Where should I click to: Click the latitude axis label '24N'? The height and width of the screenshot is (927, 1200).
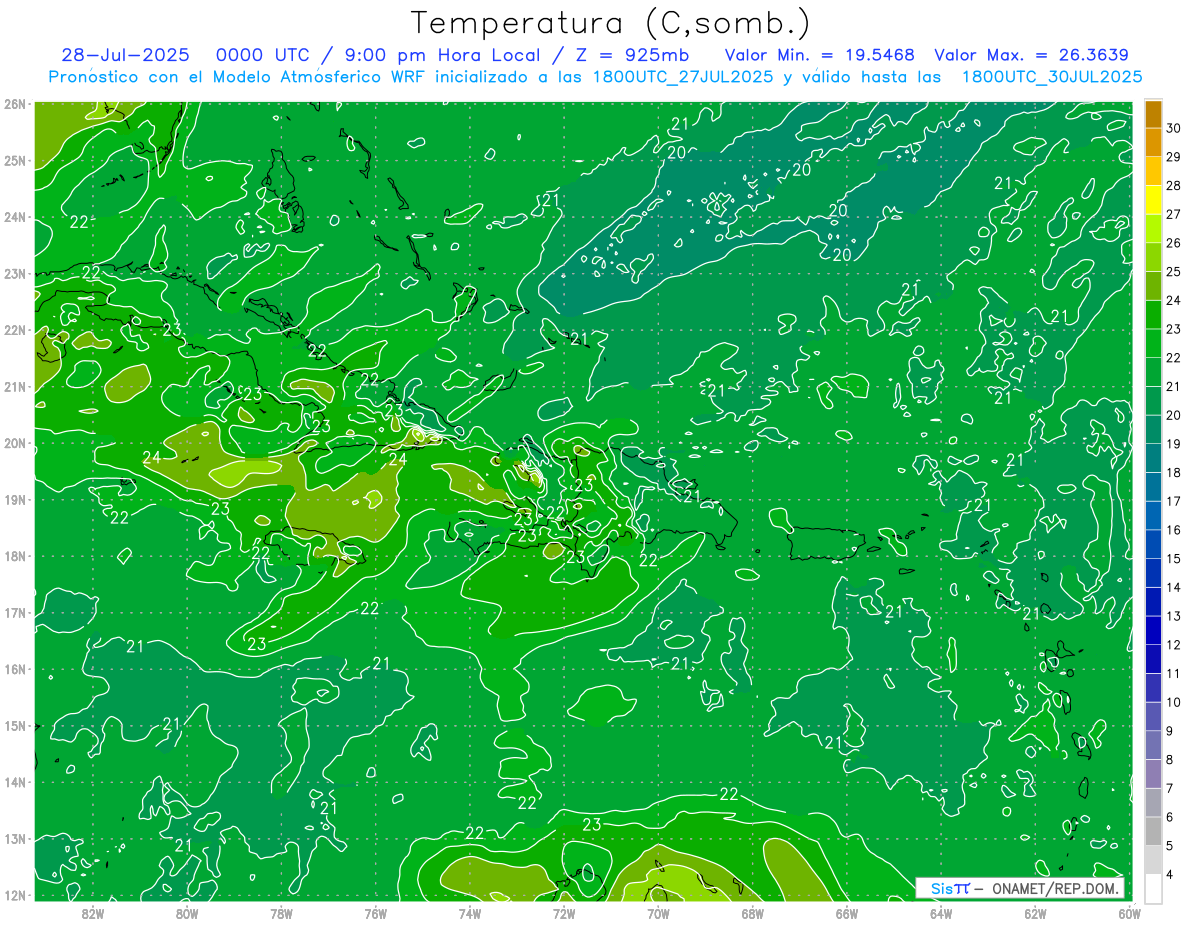click(15, 217)
